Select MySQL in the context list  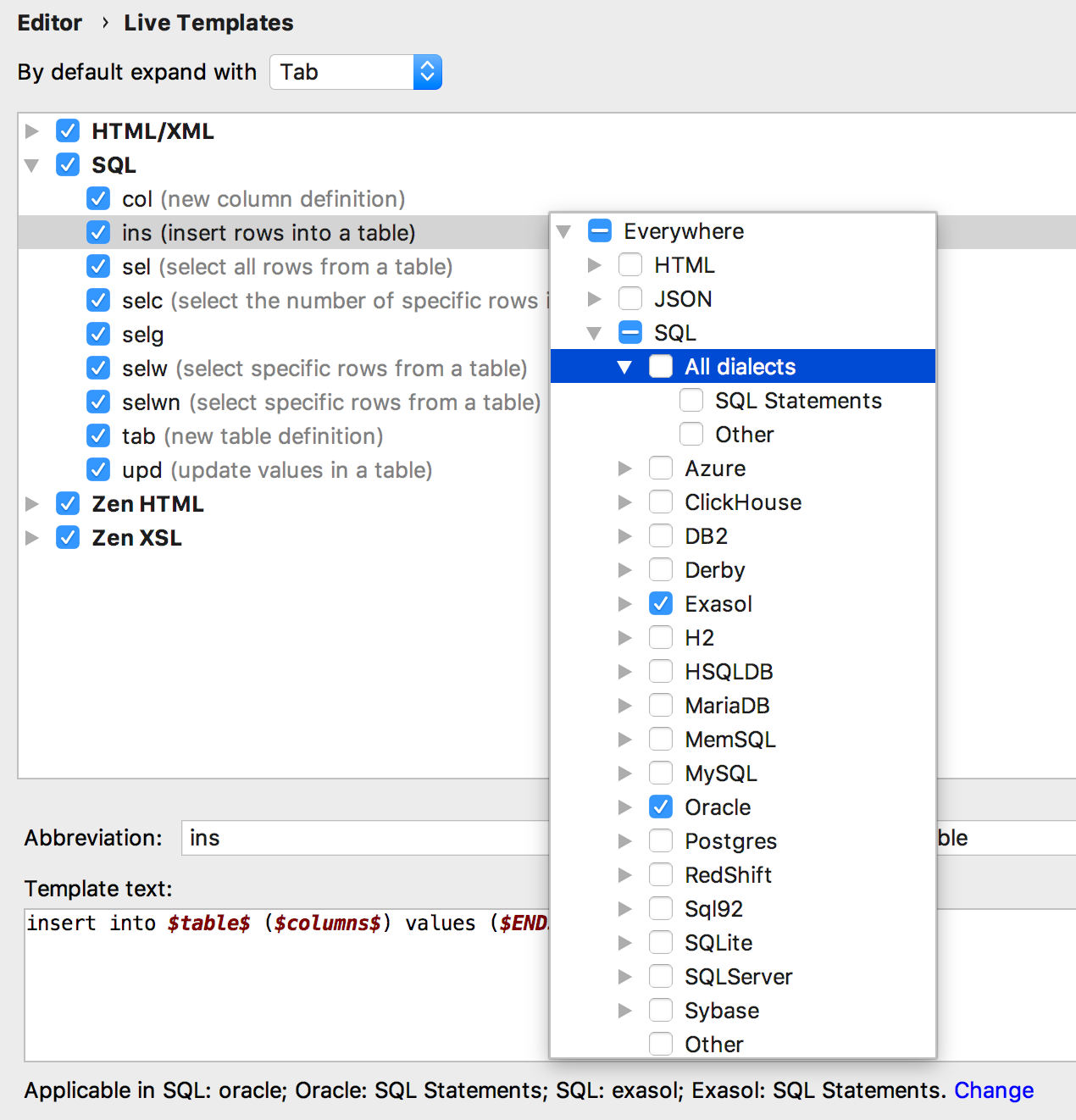(x=720, y=773)
